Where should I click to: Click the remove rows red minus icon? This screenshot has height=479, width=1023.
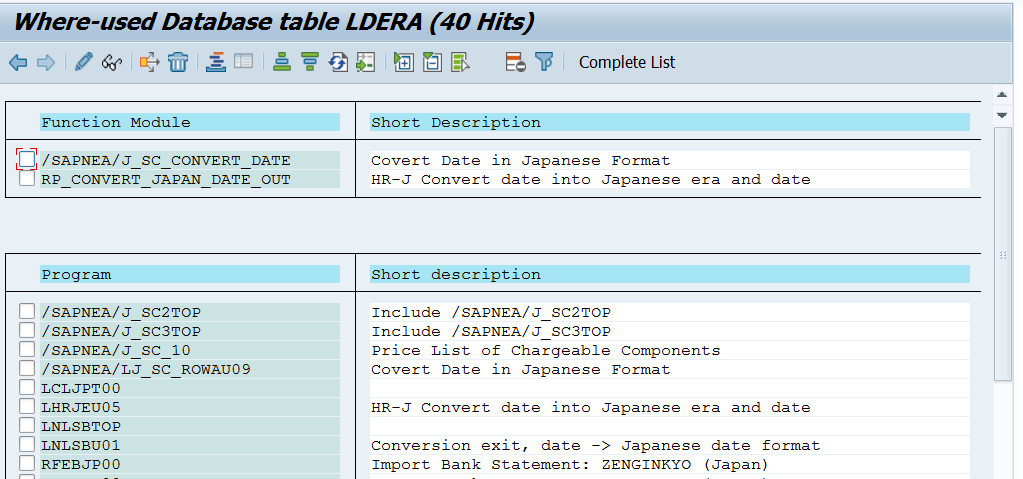515,63
